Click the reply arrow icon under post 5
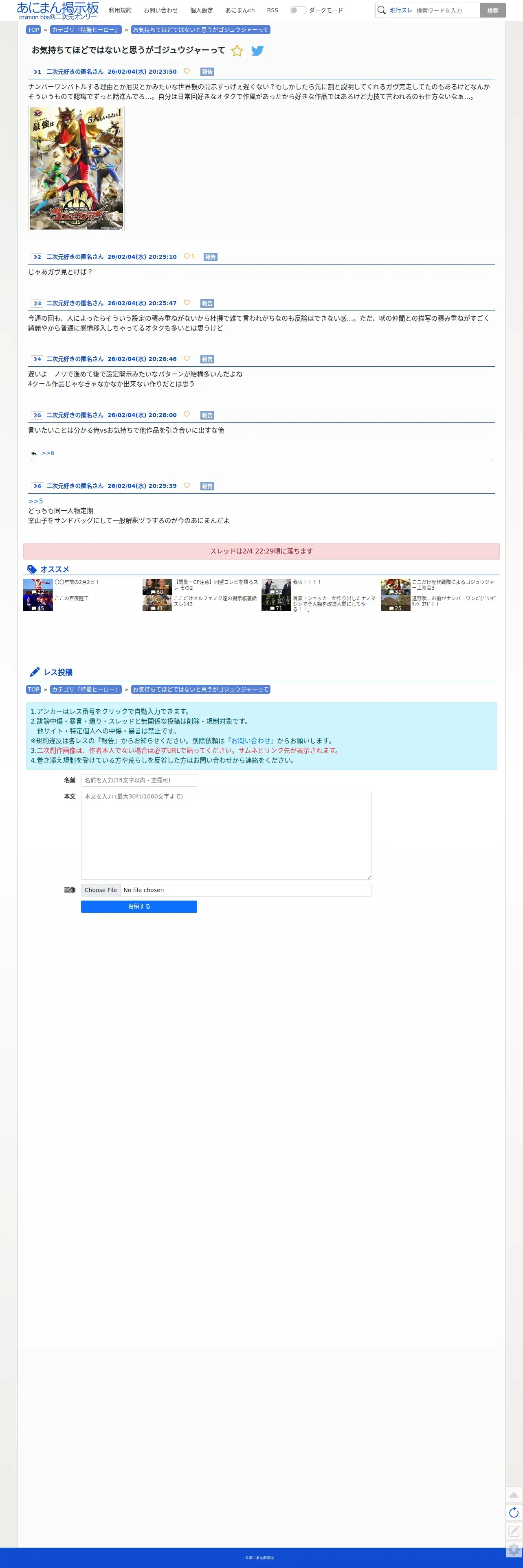 click(33, 453)
